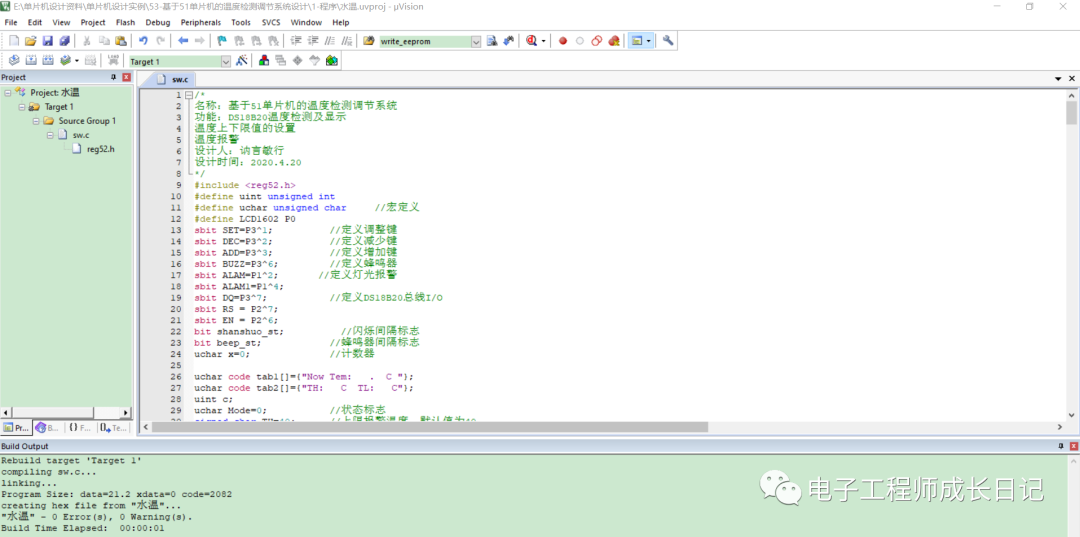The height and width of the screenshot is (537, 1080).
Task: Select reg52.h in the project tree
Action: pos(100,149)
